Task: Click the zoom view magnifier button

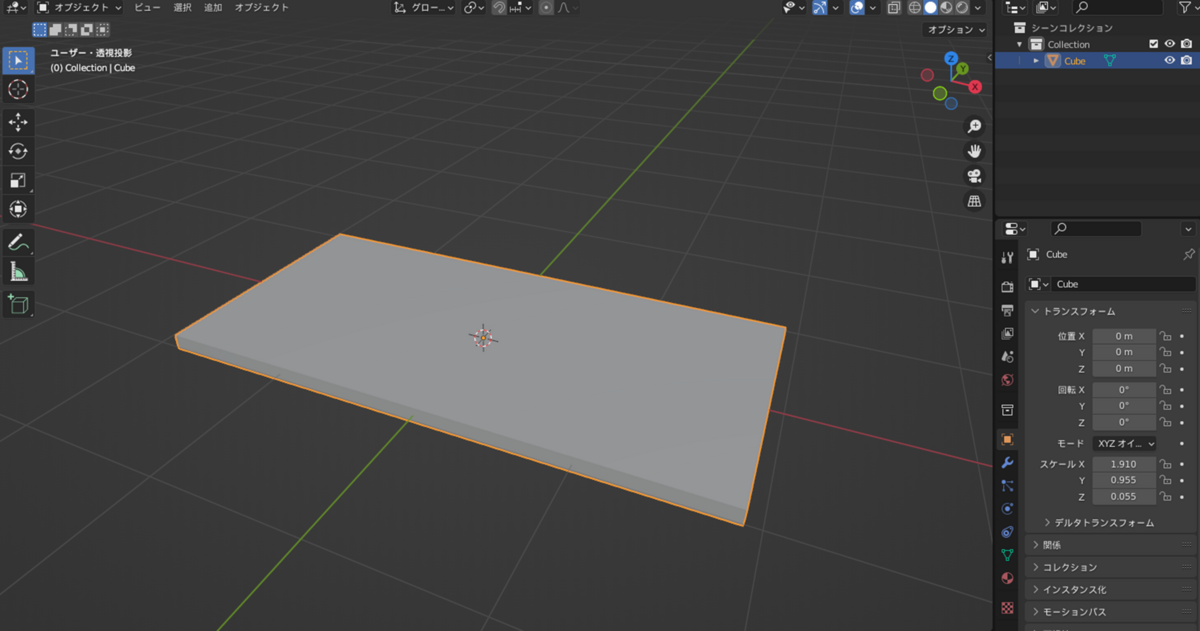Action: pyautogui.click(x=974, y=126)
